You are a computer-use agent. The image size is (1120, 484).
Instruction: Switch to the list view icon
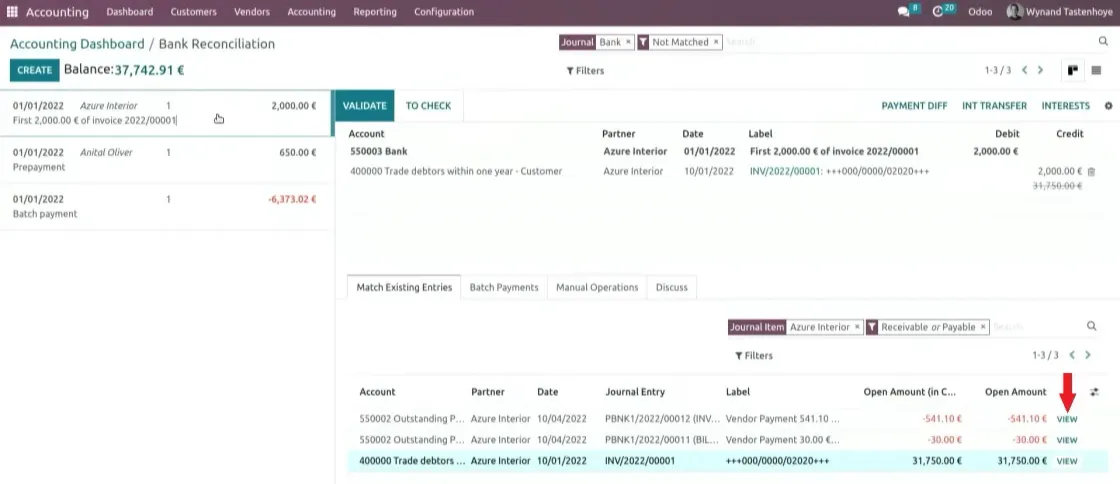1096,70
